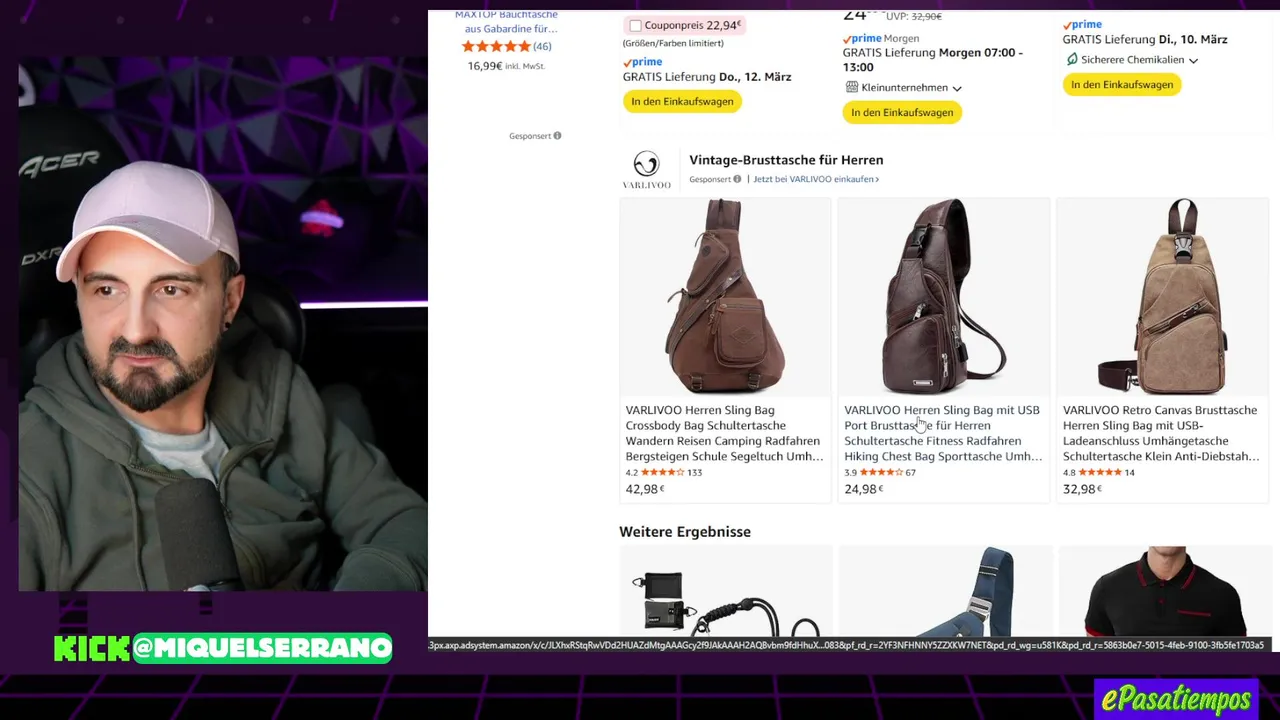This screenshot has width=1280, height=720.
Task: Click the Kleinunternehmen badge icon
Action: [x=851, y=87]
